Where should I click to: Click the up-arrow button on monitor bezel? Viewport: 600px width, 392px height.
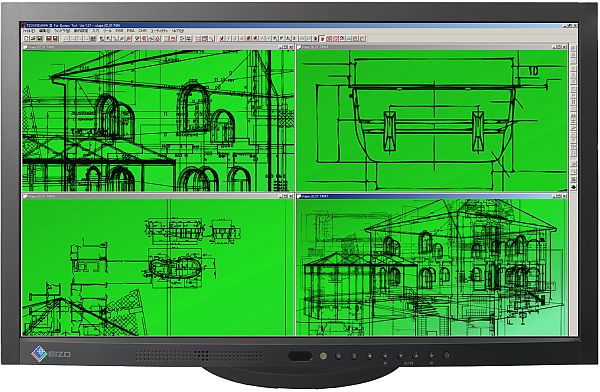tap(416, 355)
